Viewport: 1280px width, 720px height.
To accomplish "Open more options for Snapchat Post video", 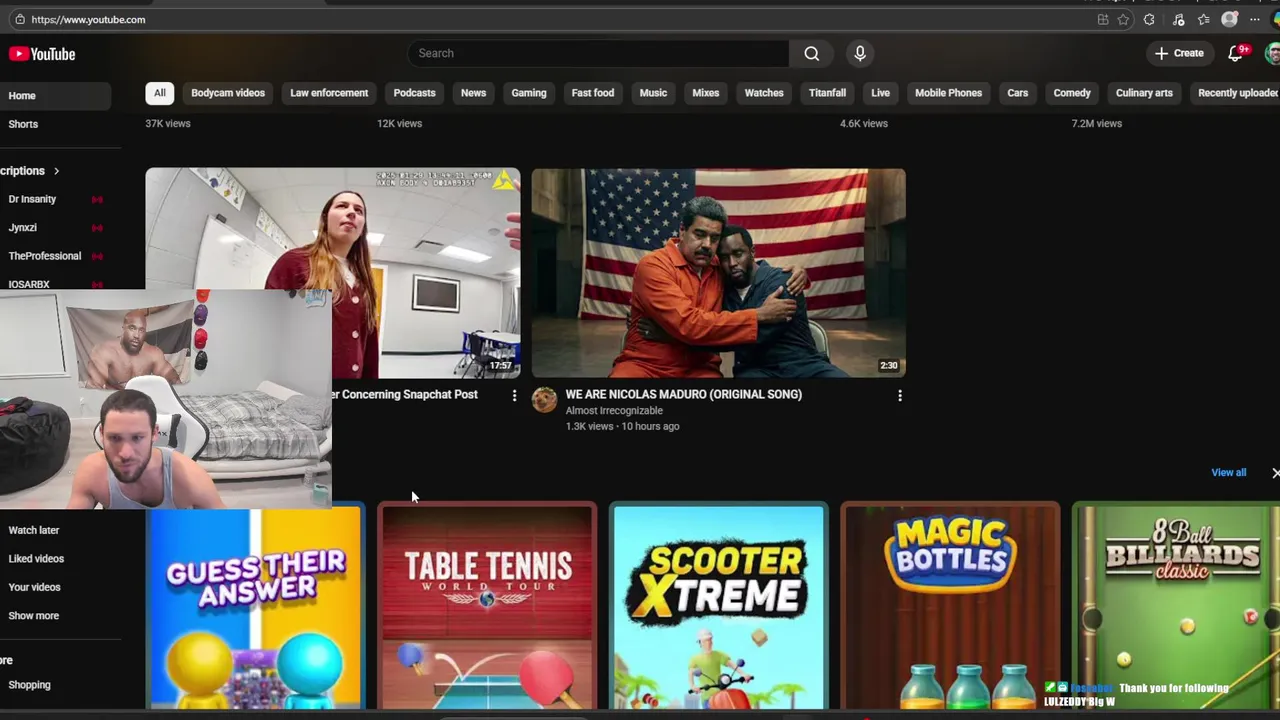I will point(514,396).
